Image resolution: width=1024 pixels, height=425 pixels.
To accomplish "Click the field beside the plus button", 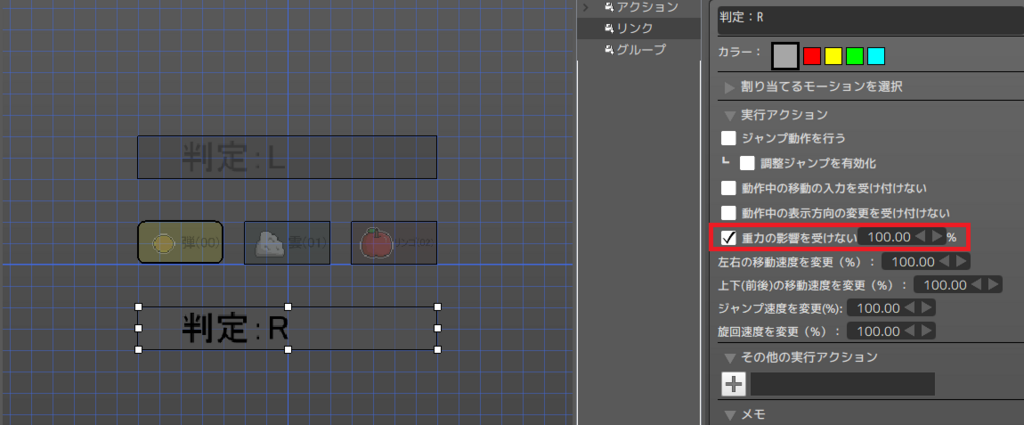I will pyautogui.click(x=842, y=385).
